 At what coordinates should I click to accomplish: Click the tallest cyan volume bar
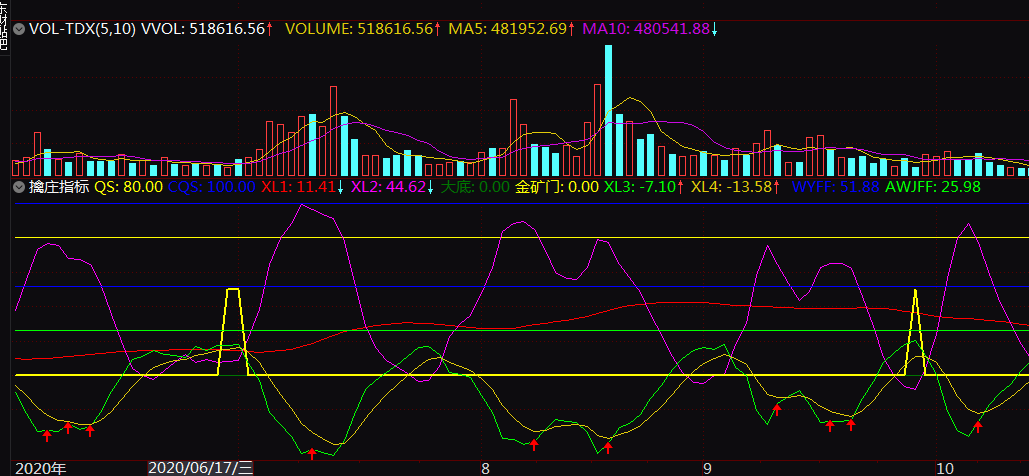(608, 110)
